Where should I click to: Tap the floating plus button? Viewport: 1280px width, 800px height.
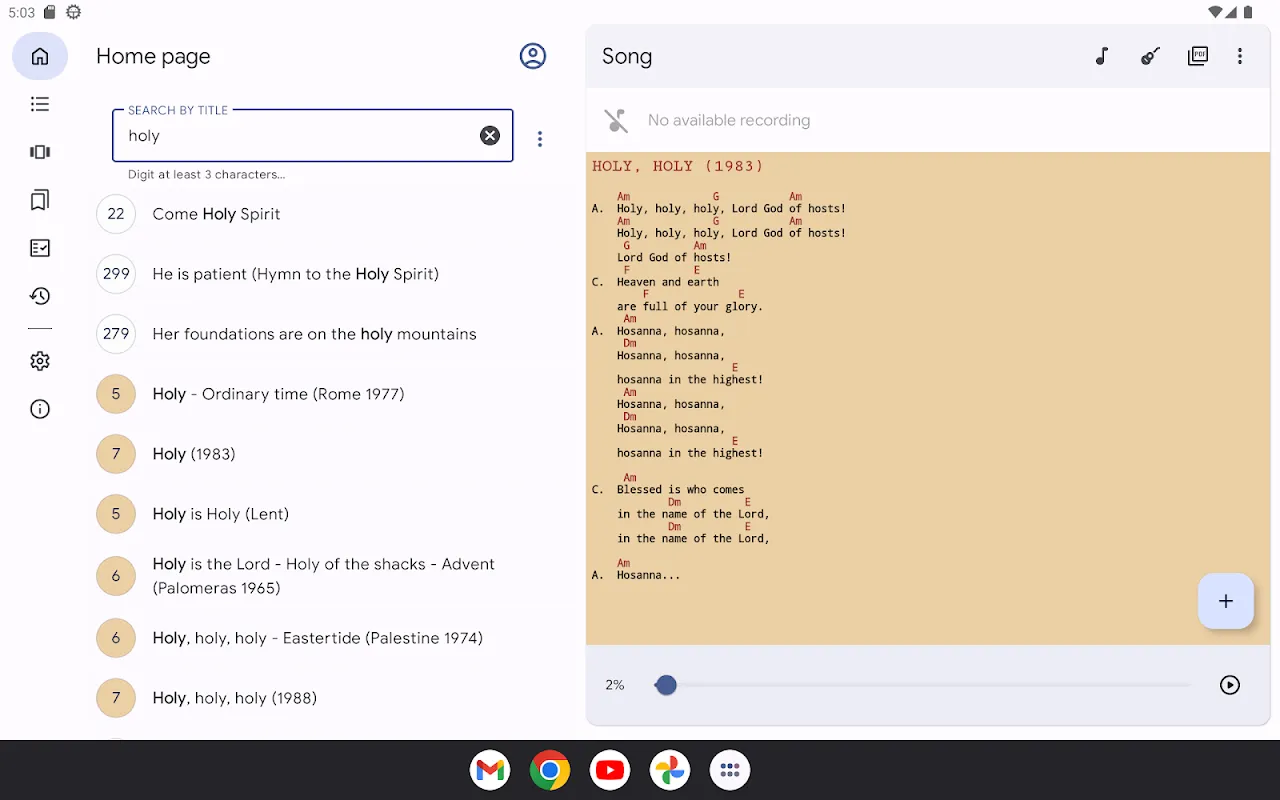pyautogui.click(x=1226, y=601)
